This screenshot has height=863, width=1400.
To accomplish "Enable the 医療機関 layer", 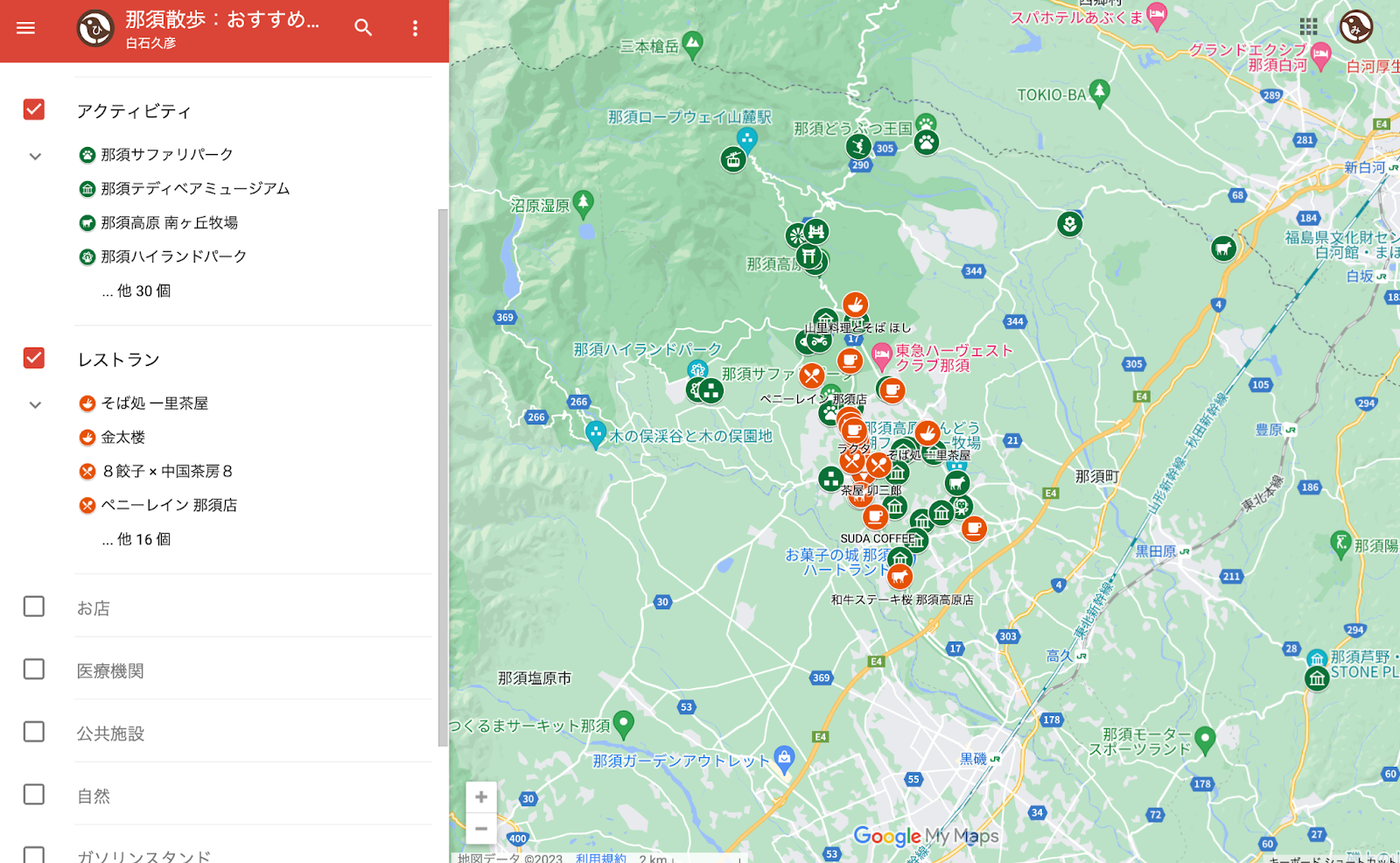I will 34,670.
